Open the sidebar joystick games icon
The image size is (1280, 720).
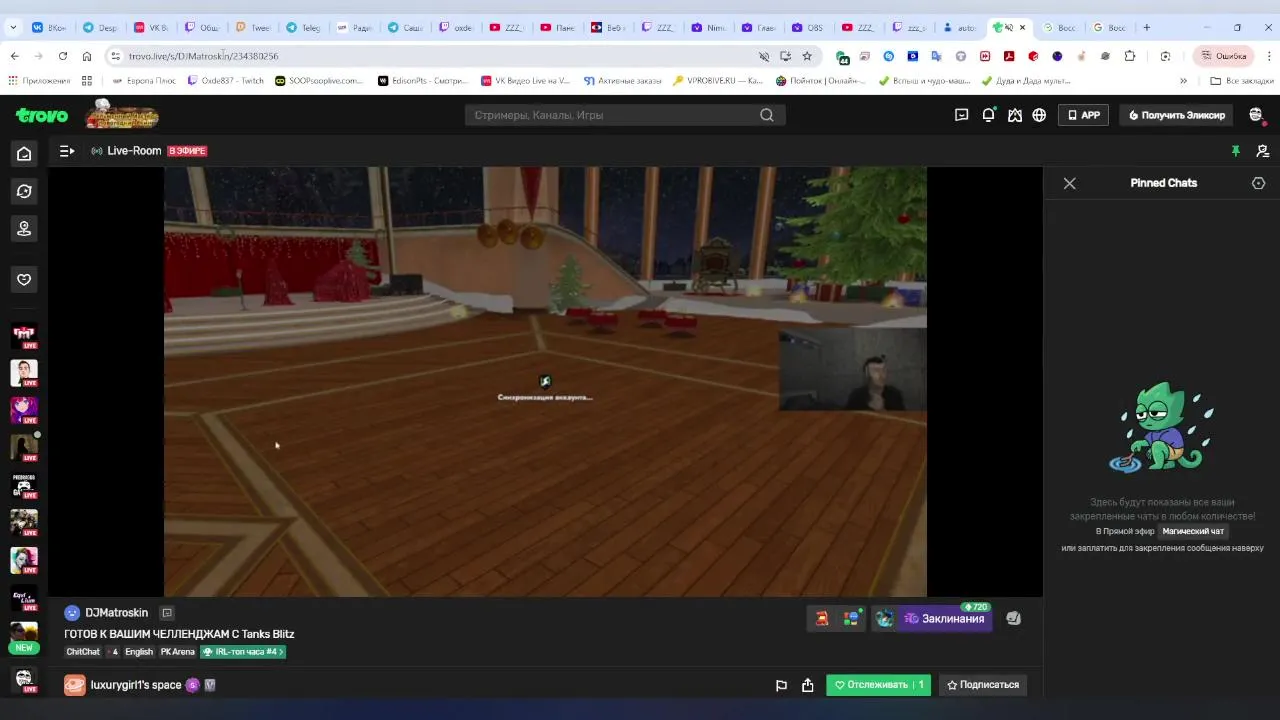coord(24,228)
